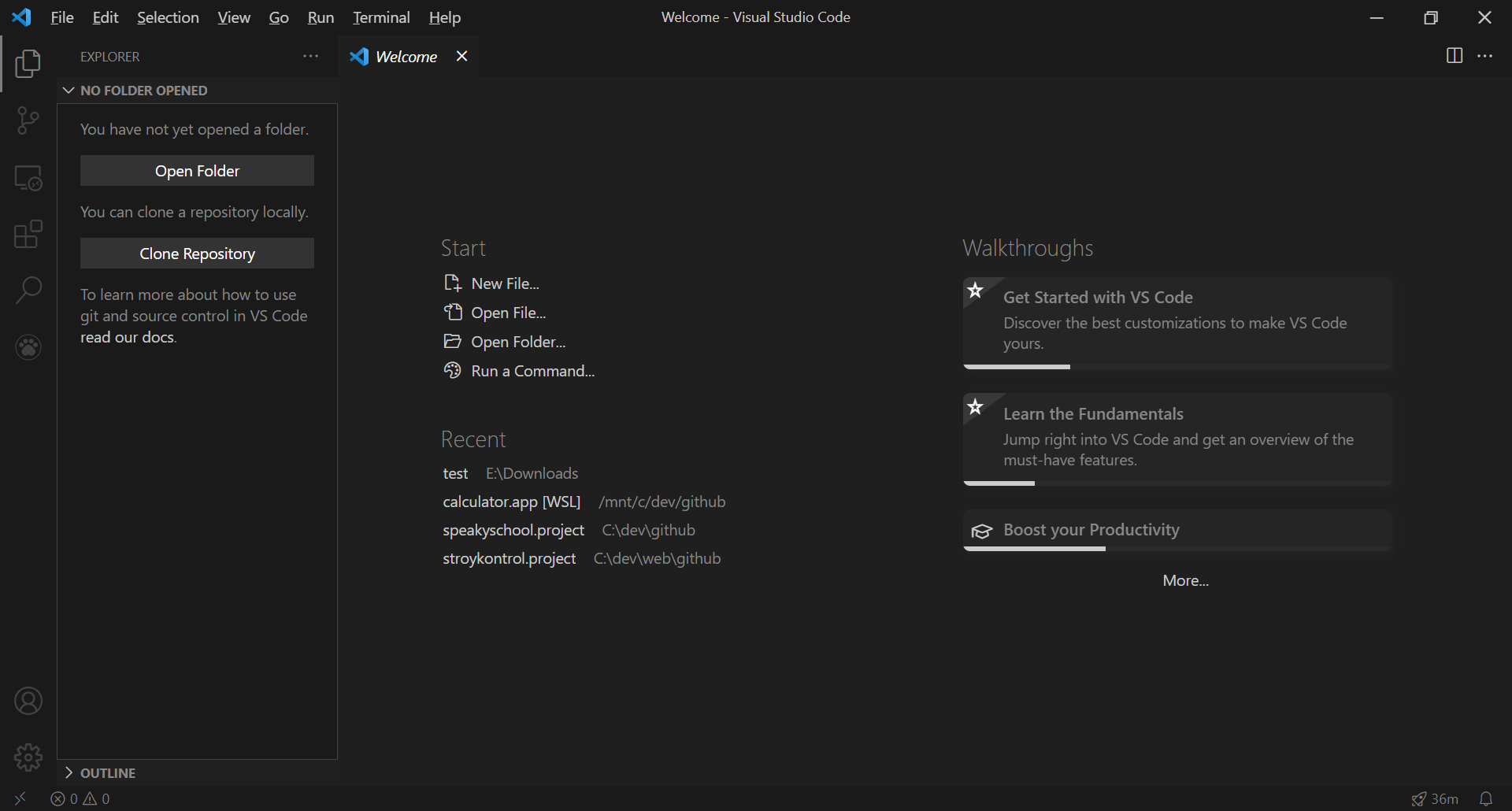Open the Search view
The image size is (1512, 811).
[28, 291]
